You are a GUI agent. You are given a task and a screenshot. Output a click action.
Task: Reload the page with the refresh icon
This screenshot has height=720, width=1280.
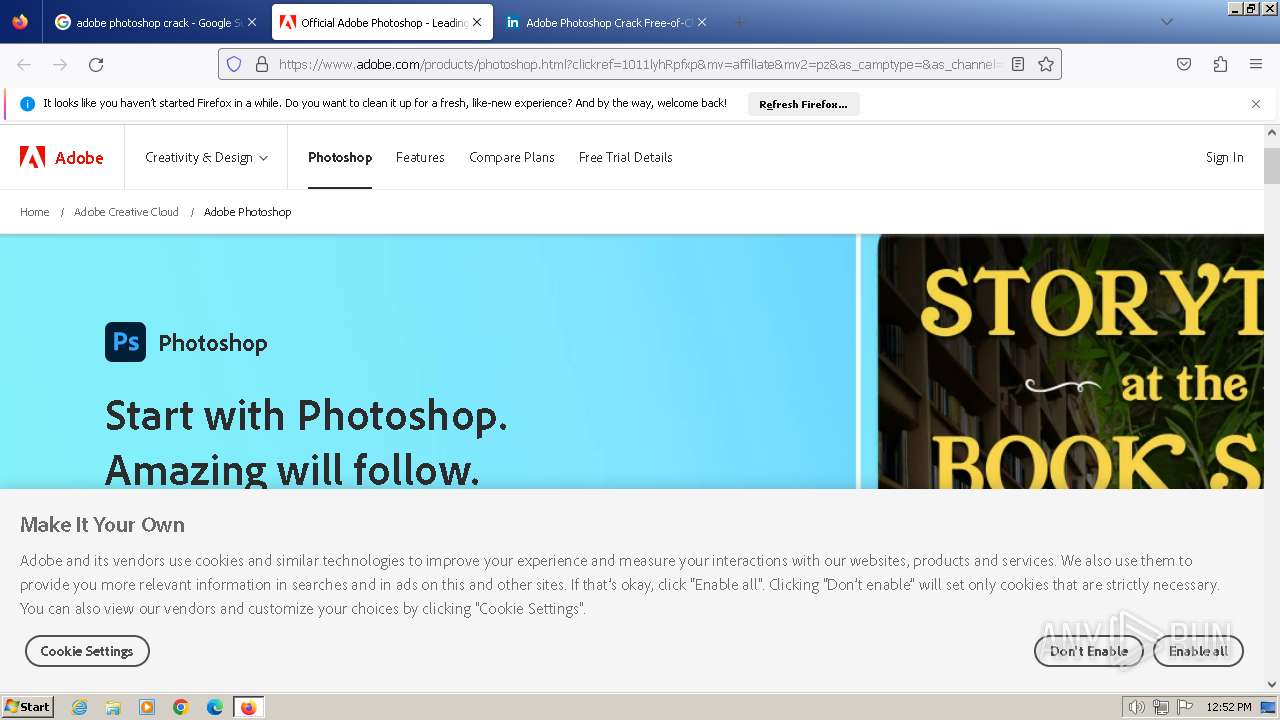click(x=96, y=64)
